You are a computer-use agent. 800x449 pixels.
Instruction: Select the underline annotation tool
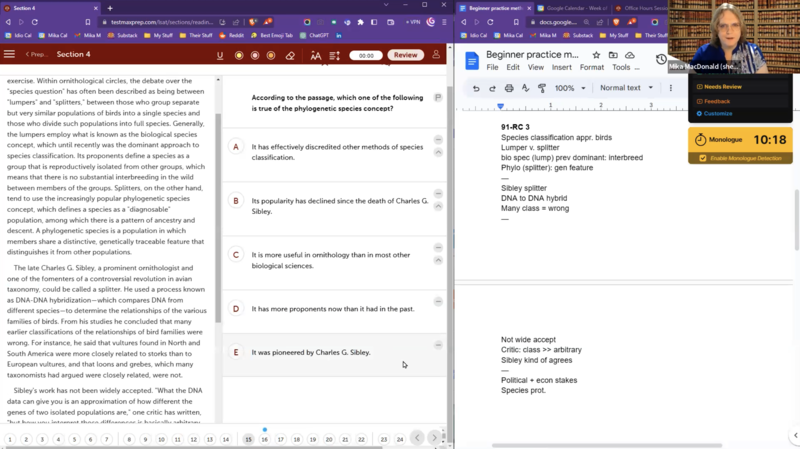(220, 56)
